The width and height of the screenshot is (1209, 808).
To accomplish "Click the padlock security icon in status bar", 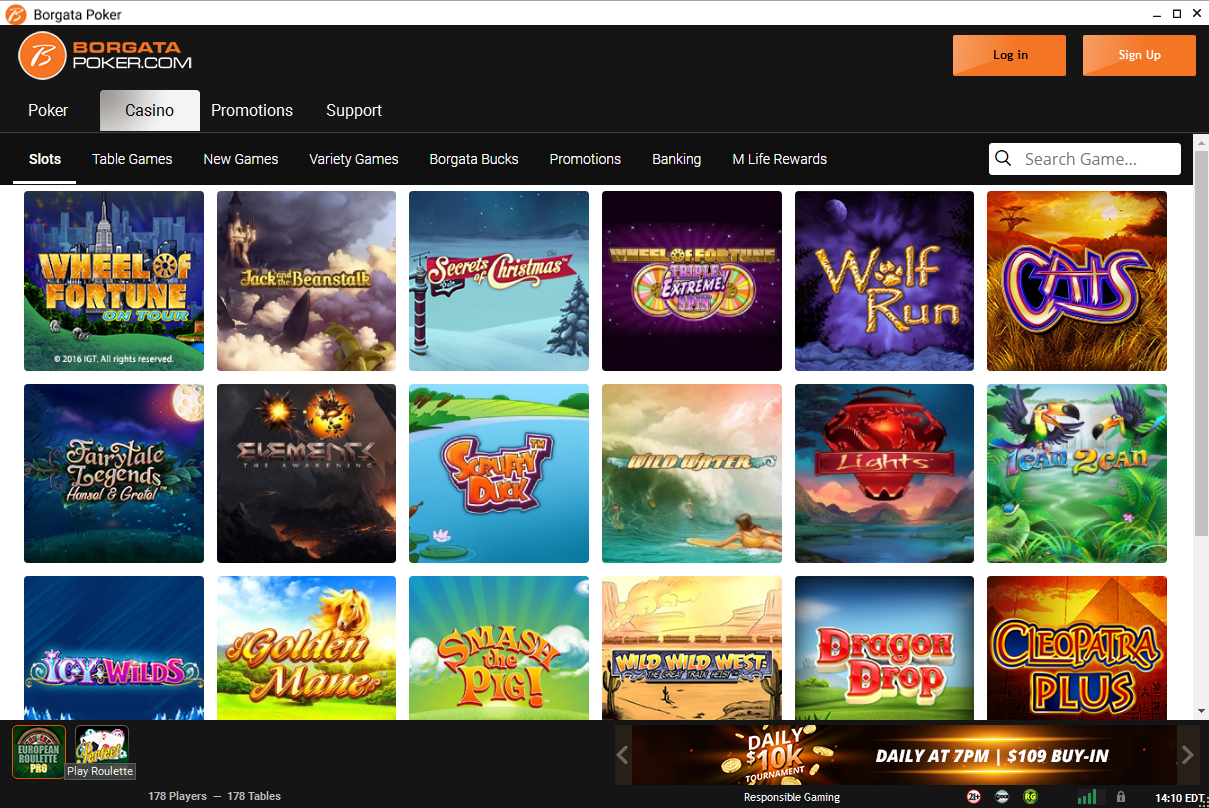I will [1120, 797].
